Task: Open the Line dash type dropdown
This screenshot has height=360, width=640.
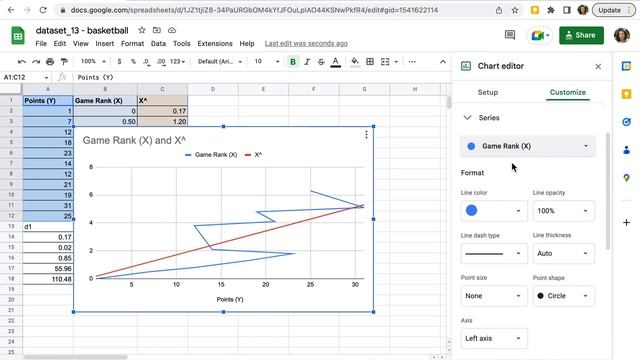Action: pos(494,253)
